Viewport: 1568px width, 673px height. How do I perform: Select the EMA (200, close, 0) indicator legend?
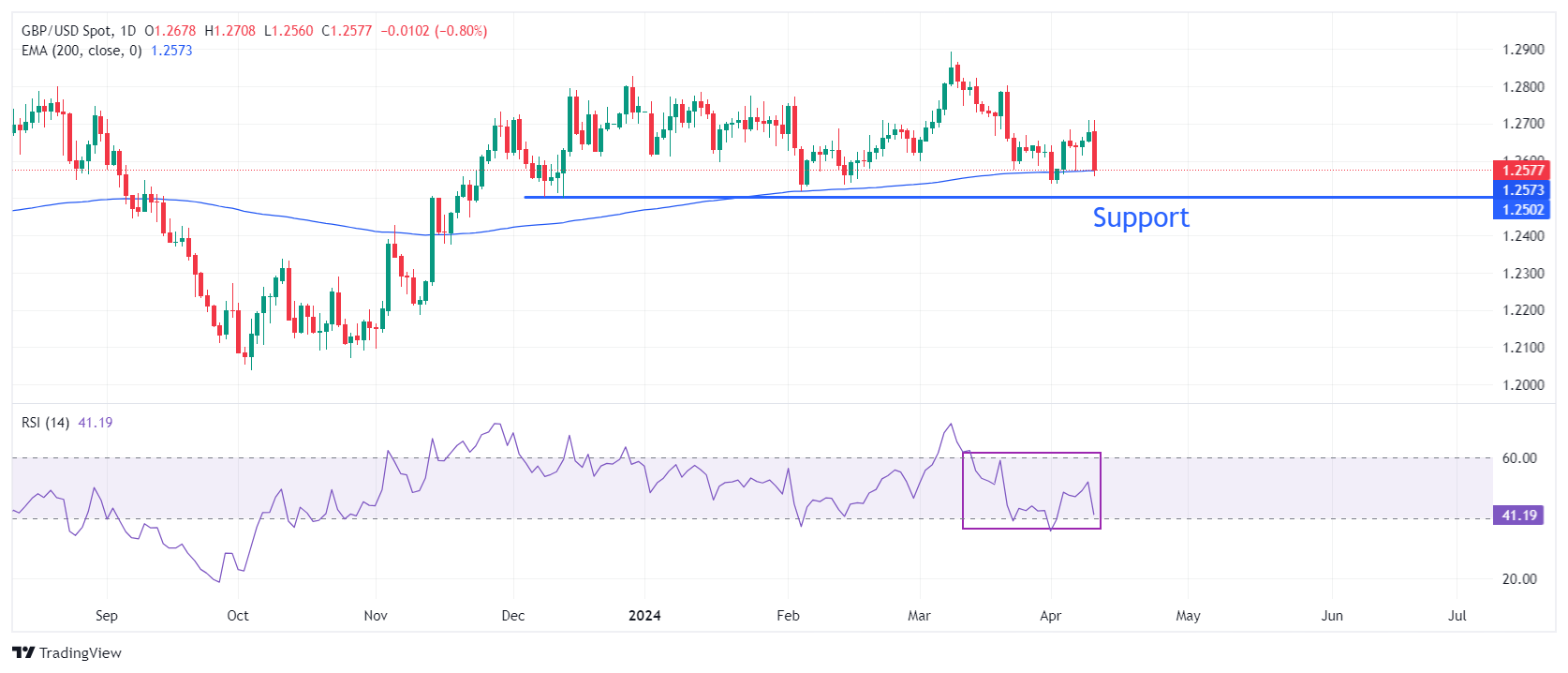81,51
